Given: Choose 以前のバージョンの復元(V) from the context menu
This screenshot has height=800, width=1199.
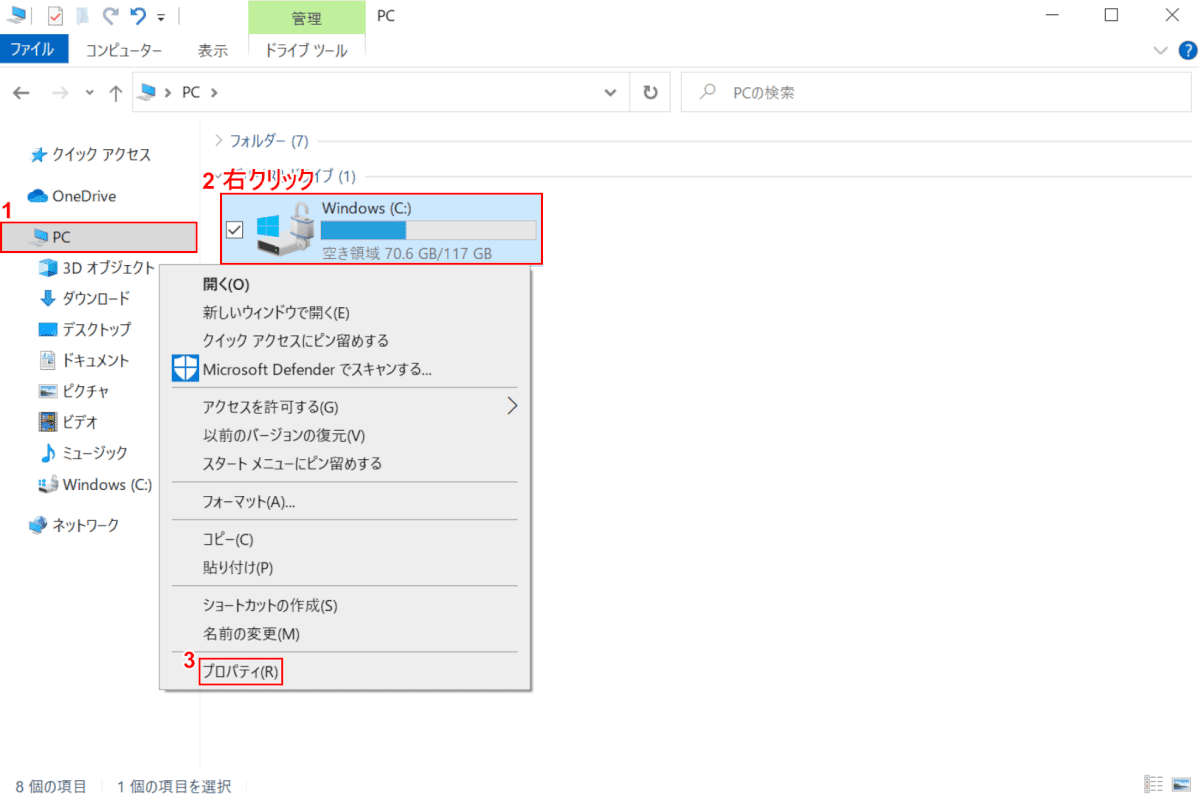Looking at the screenshot, I should [284, 435].
